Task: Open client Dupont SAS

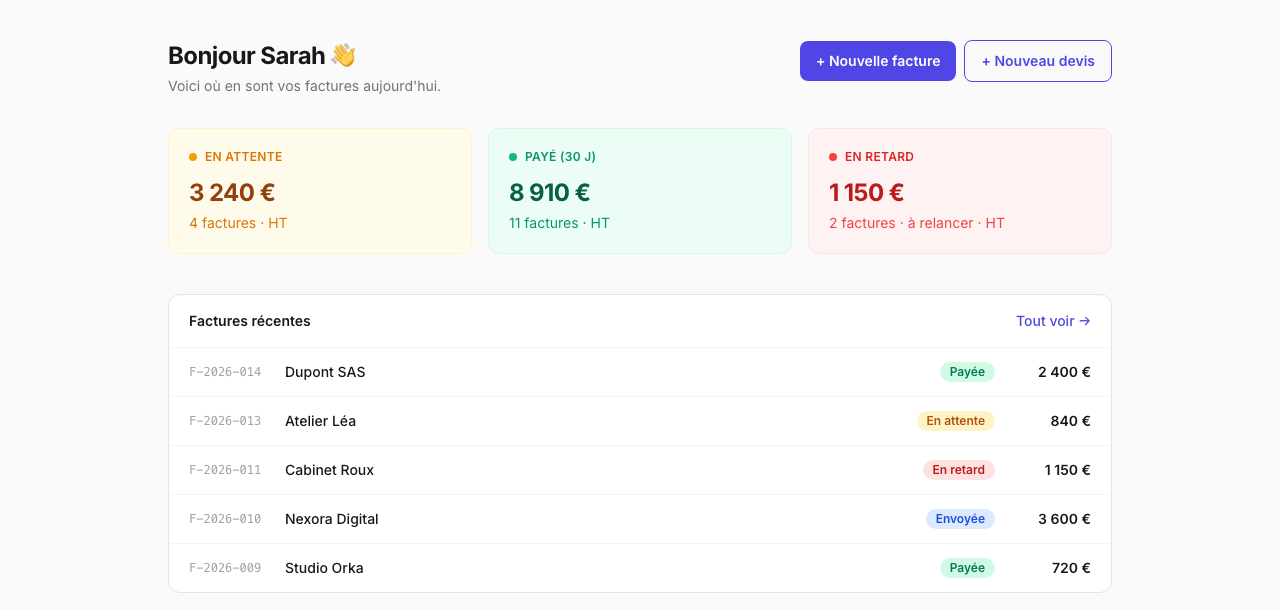Action: coord(325,372)
